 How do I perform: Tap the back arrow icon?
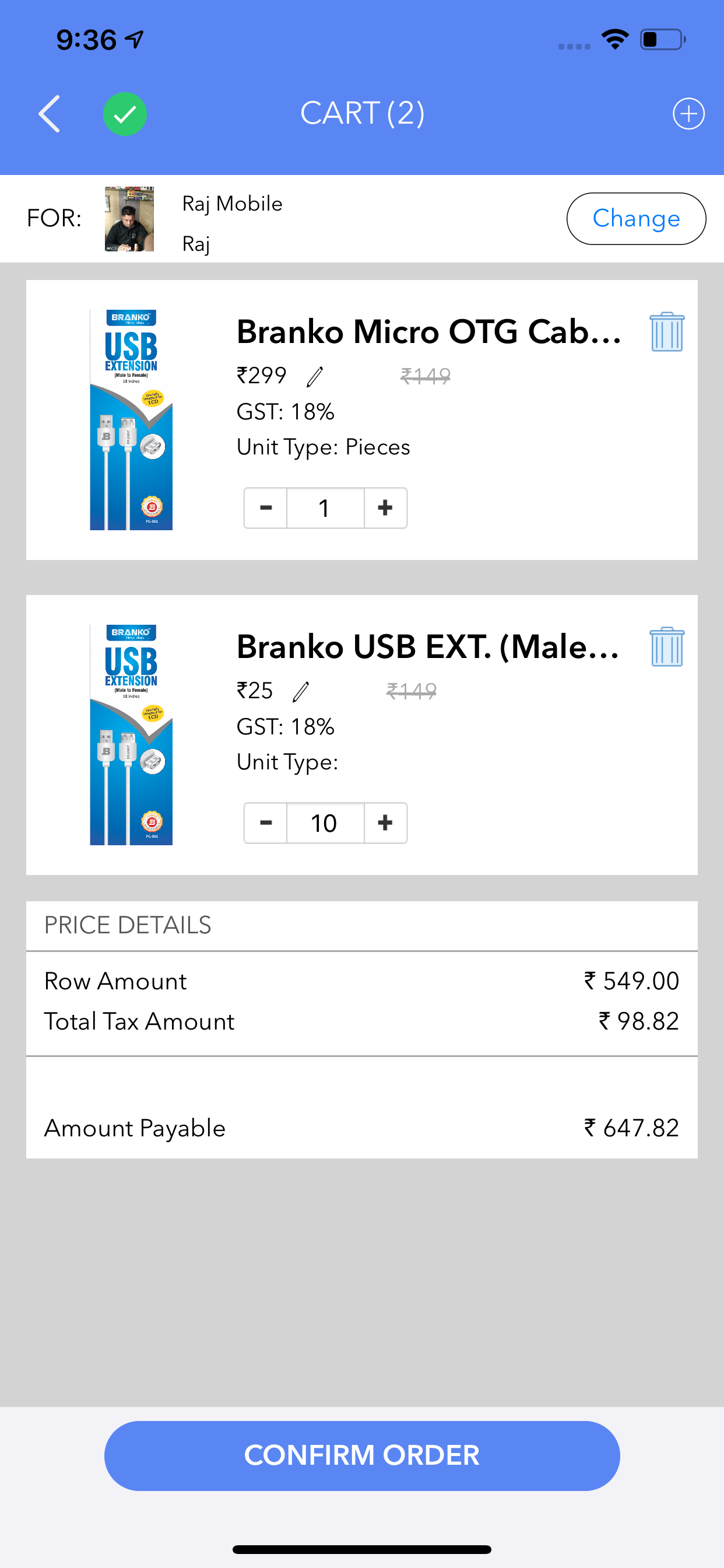50,114
